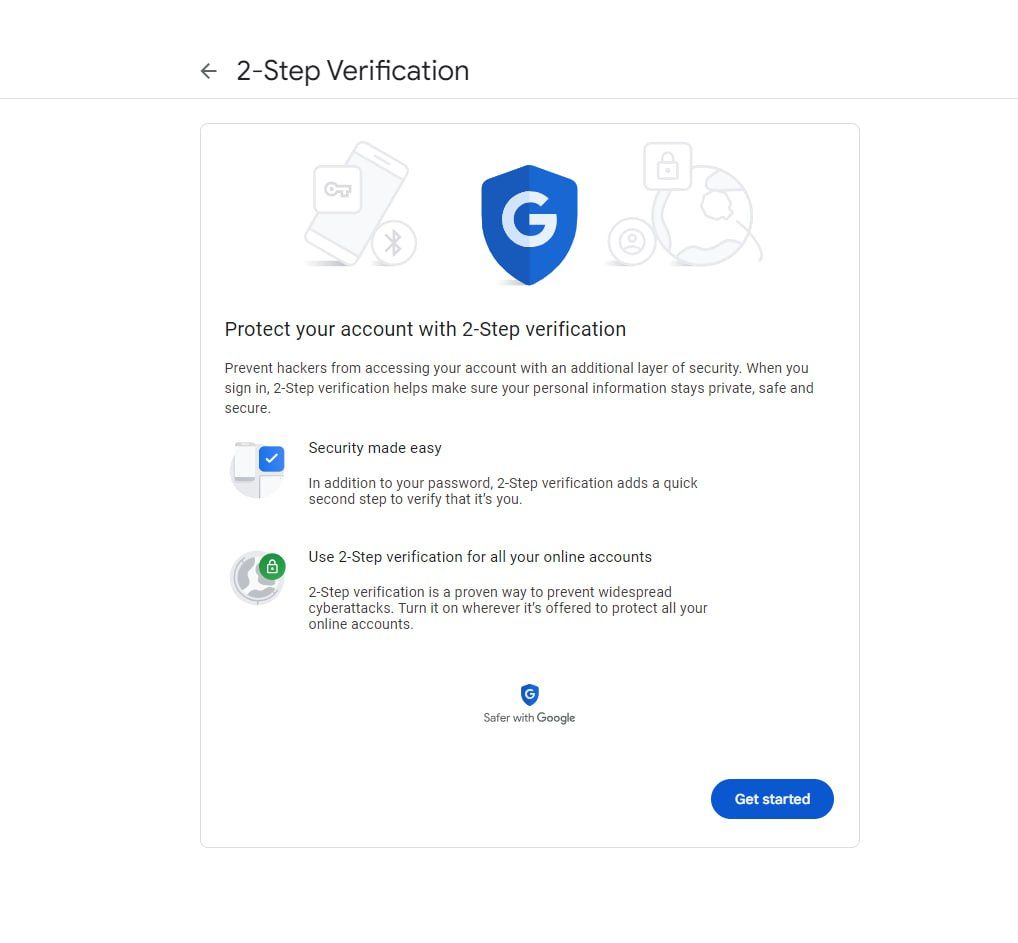Image resolution: width=1018 pixels, height=943 pixels.
Task: Click the Safer with Google text
Action: [529, 718]
